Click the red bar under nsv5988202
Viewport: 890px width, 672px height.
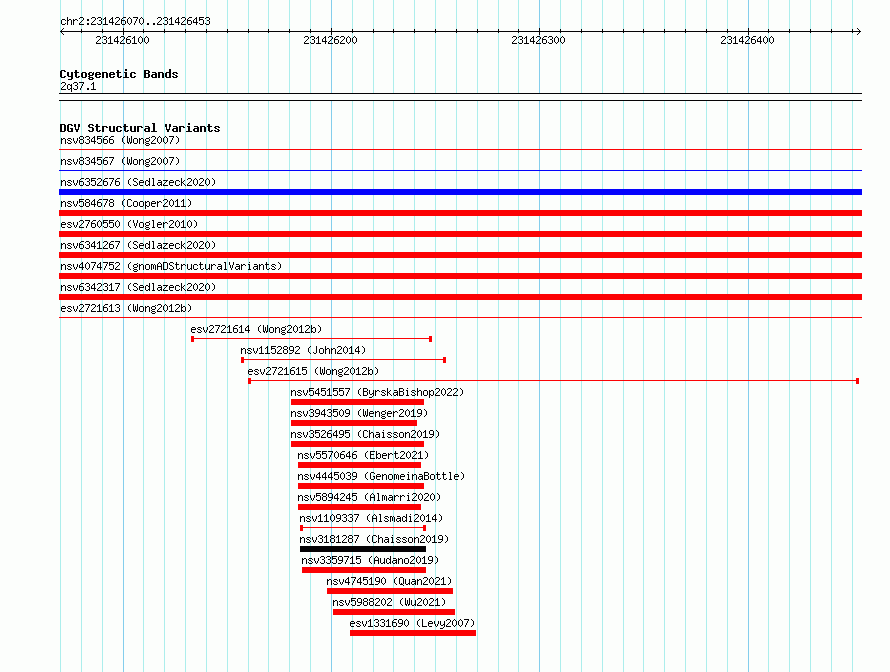(x=394, y=612)
